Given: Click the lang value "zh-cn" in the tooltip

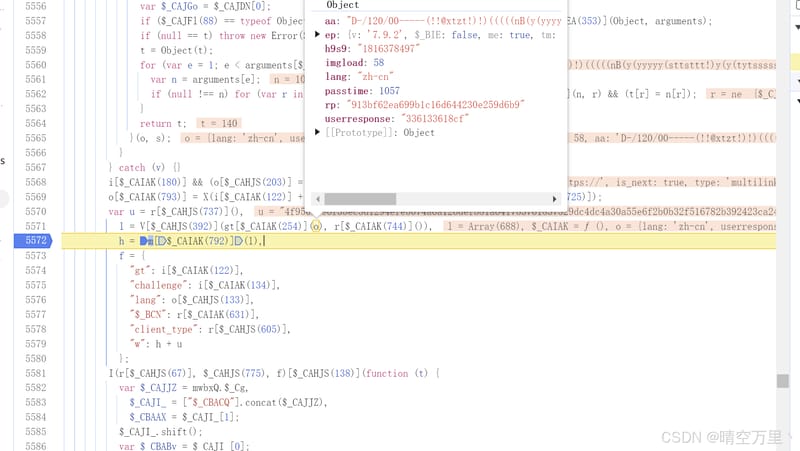Looking at the screenshot, I should click(x=376, y=77).
